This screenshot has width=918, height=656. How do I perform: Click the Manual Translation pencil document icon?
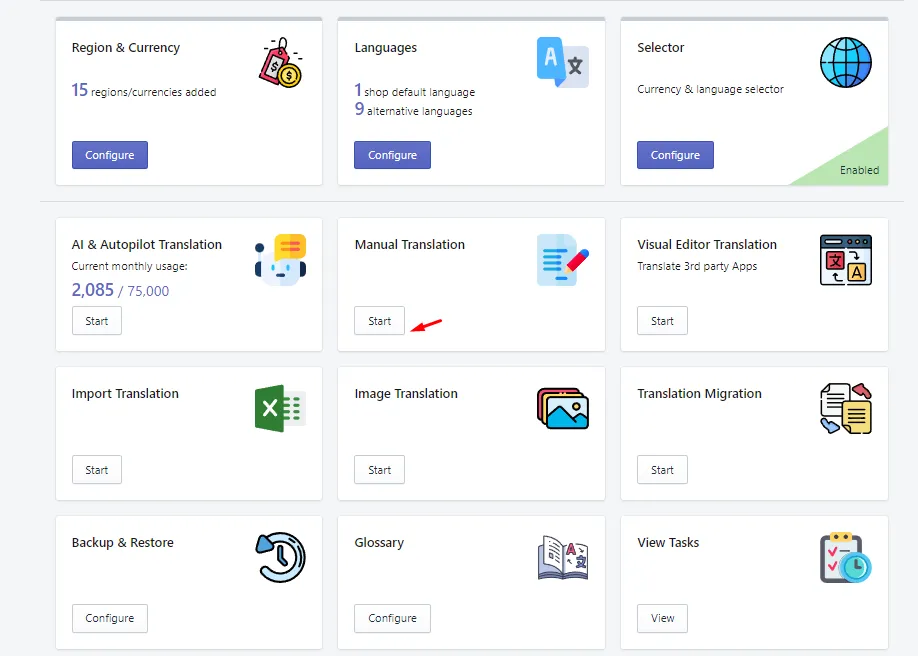563,260
